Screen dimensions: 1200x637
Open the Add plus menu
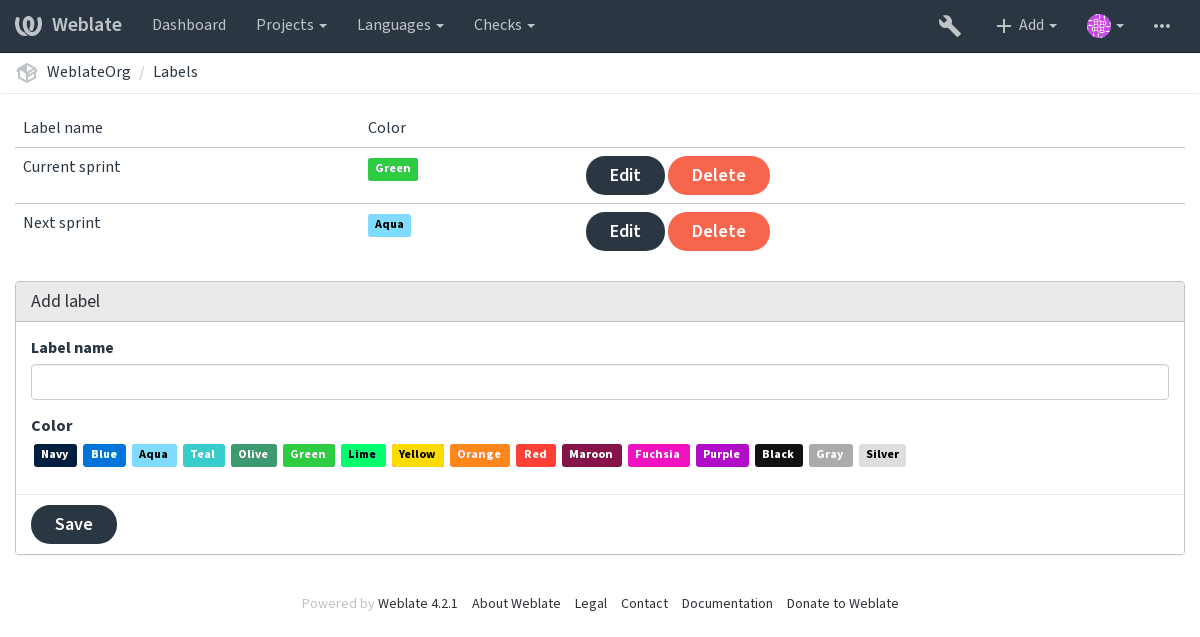pos(1026,26)
